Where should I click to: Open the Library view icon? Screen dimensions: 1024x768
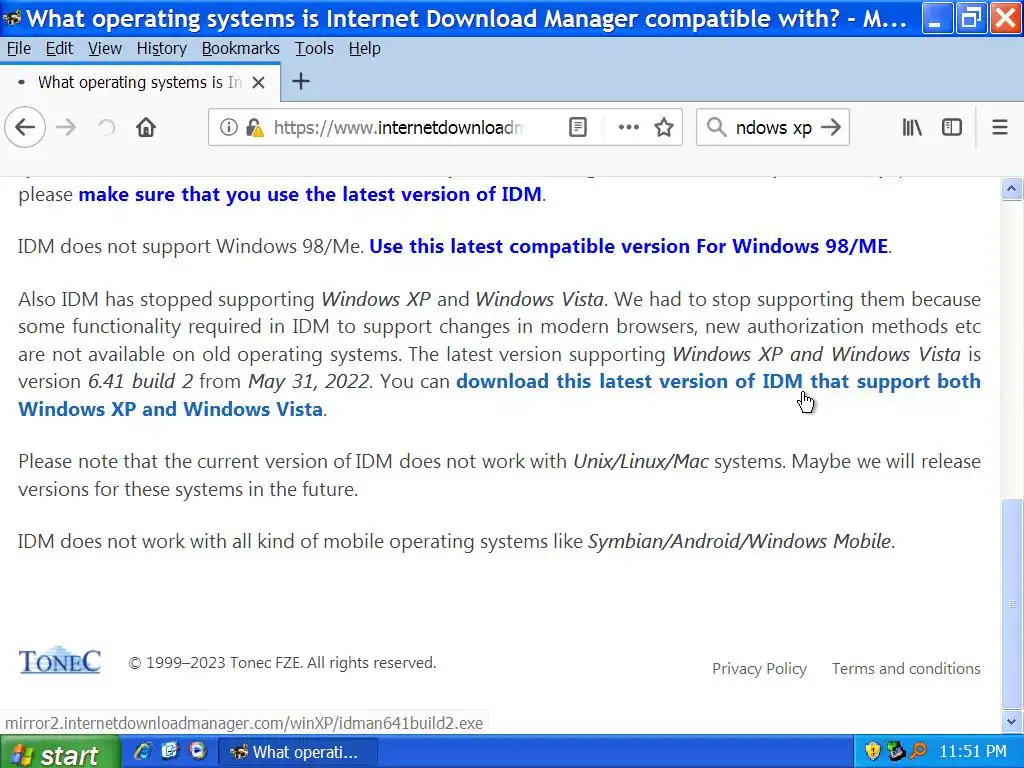(912, 127)
